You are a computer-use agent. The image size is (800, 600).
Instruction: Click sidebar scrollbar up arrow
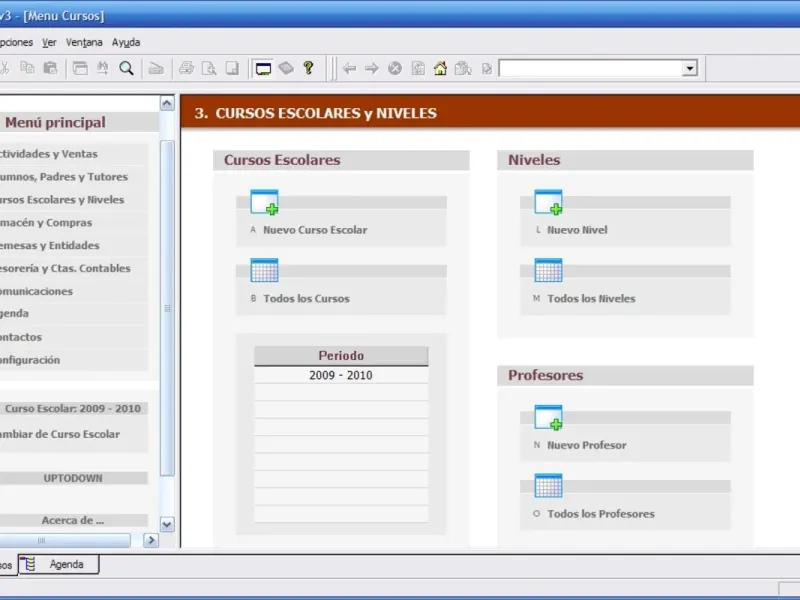(167, 104)
